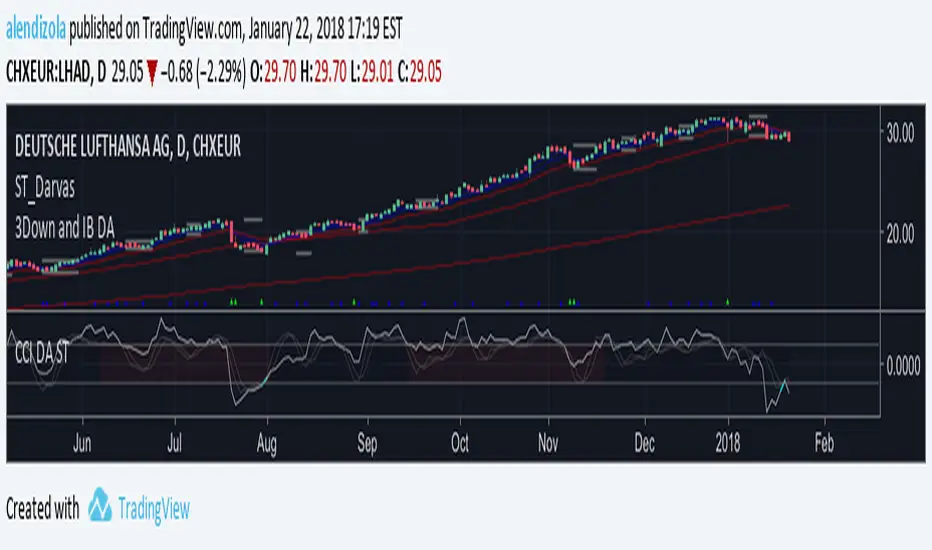
Task: Click the 20.00 price axis label
Action: [900, 234]
